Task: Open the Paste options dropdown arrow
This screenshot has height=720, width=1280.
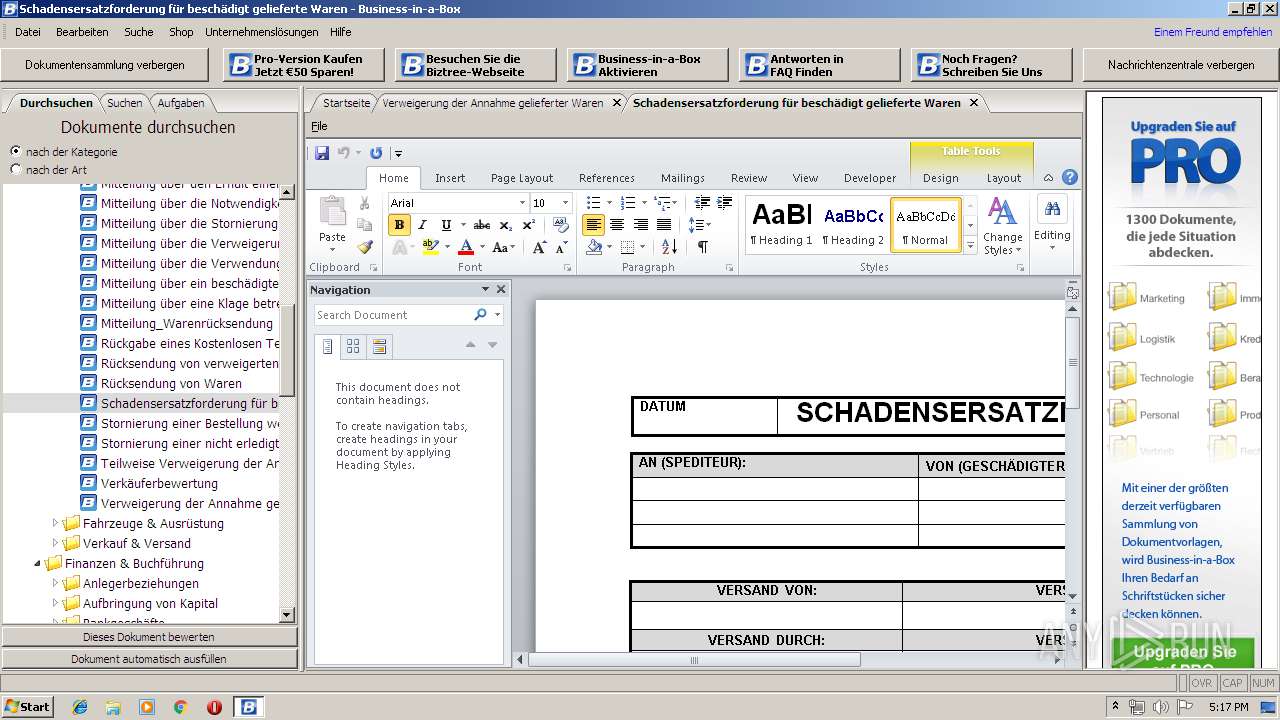Action: [x=332, y=250]
